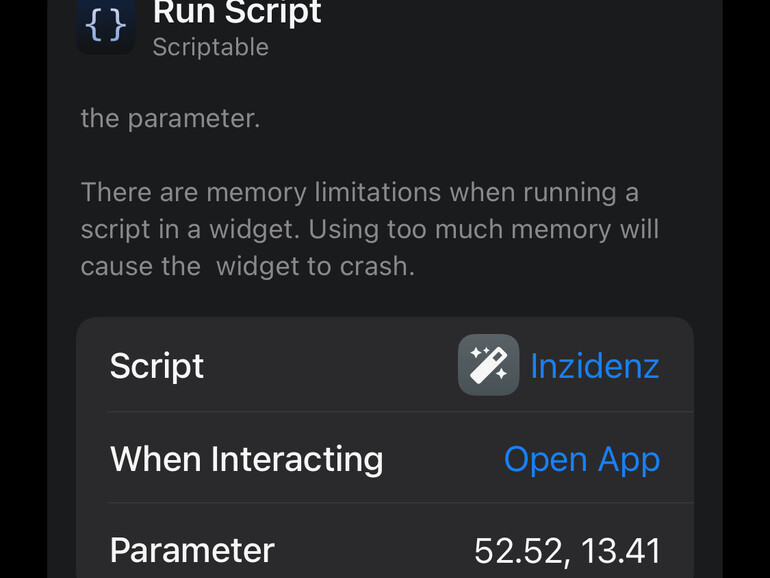The width and height of the screenshot is (770, 578).
Task: Tap the magic wand script icon
Action: (x=488, y=365)
